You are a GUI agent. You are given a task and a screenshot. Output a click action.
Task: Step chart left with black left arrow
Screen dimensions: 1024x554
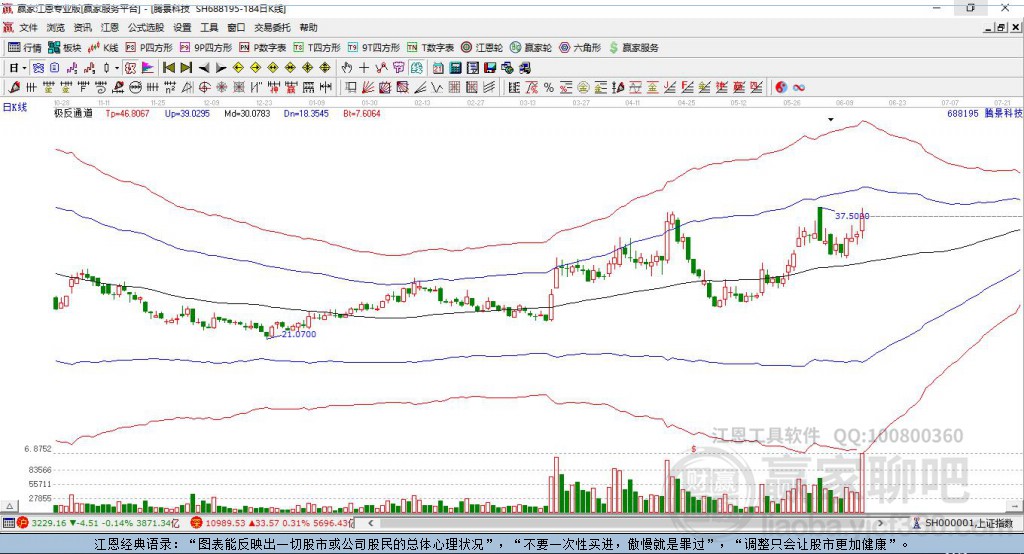point(204,68)
